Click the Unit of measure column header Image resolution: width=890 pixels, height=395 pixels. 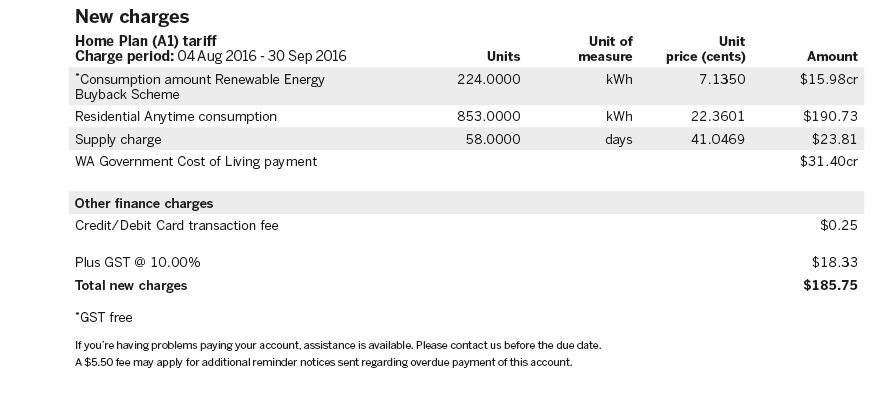pyautogui.click(x=605, y=49)
